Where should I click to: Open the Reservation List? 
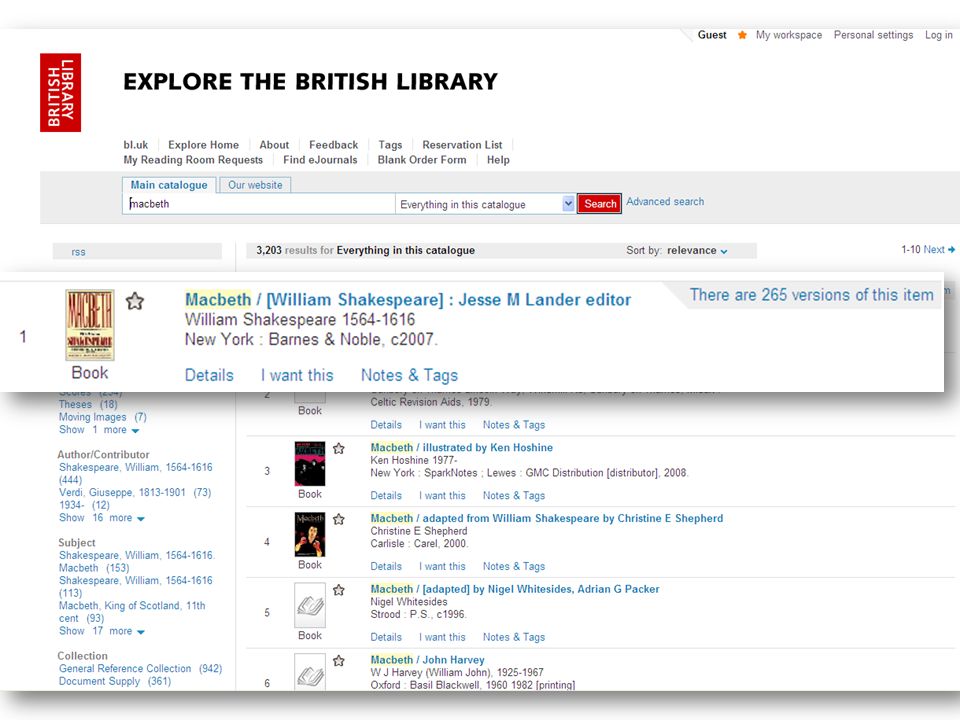462,145
